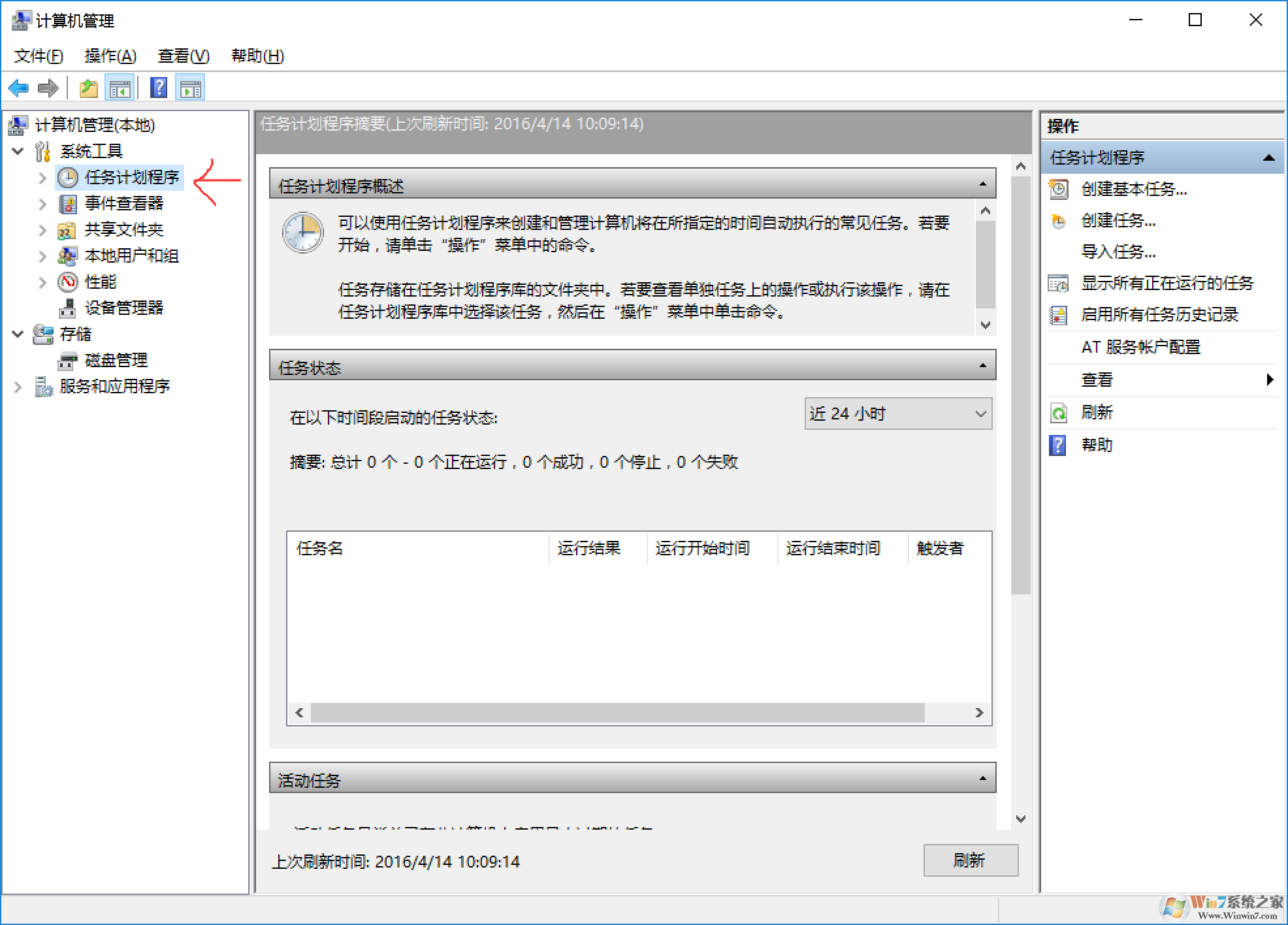The height and width of the screenshot is (925, 1288).
Task: Toggle the 显示/隐藏操作窗格 toolbar button
Action: [x=190, y=87]
